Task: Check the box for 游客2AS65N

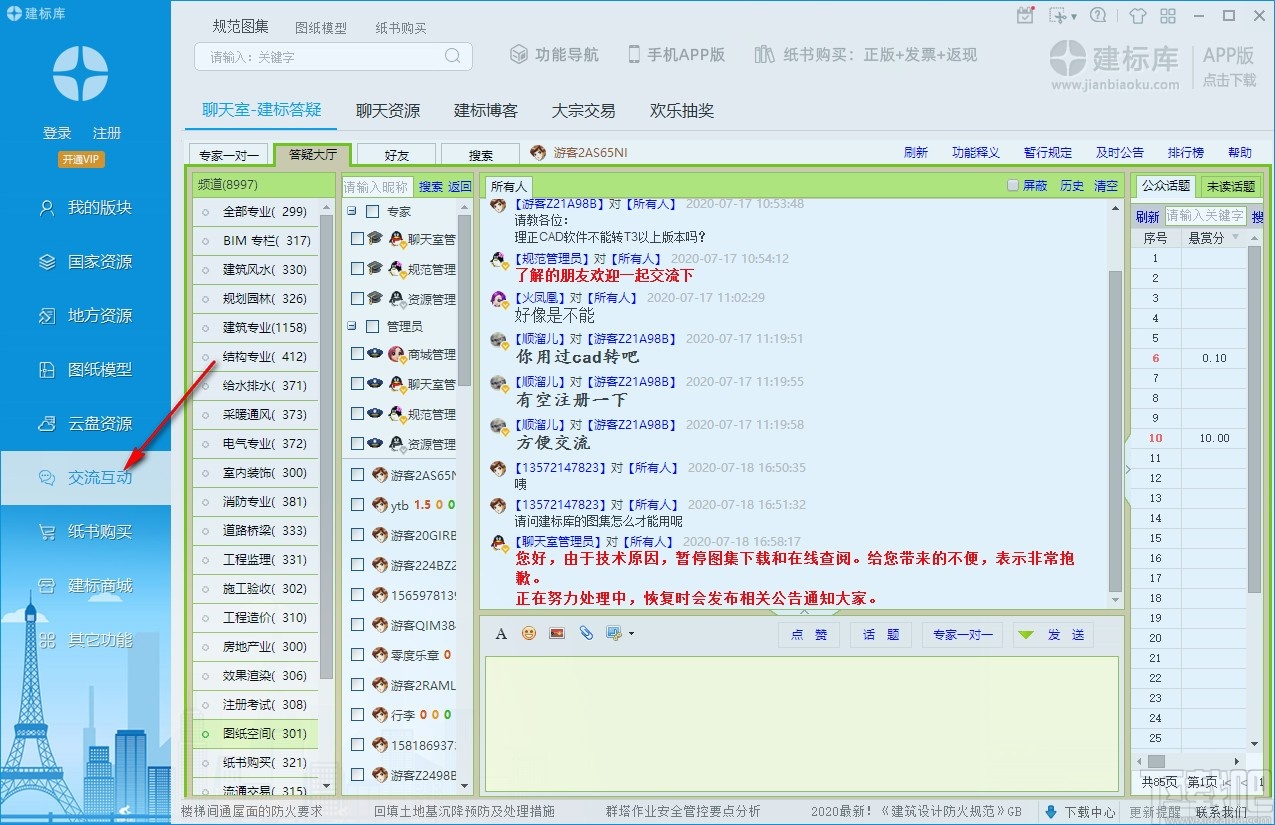Action: tap(358, 475)
